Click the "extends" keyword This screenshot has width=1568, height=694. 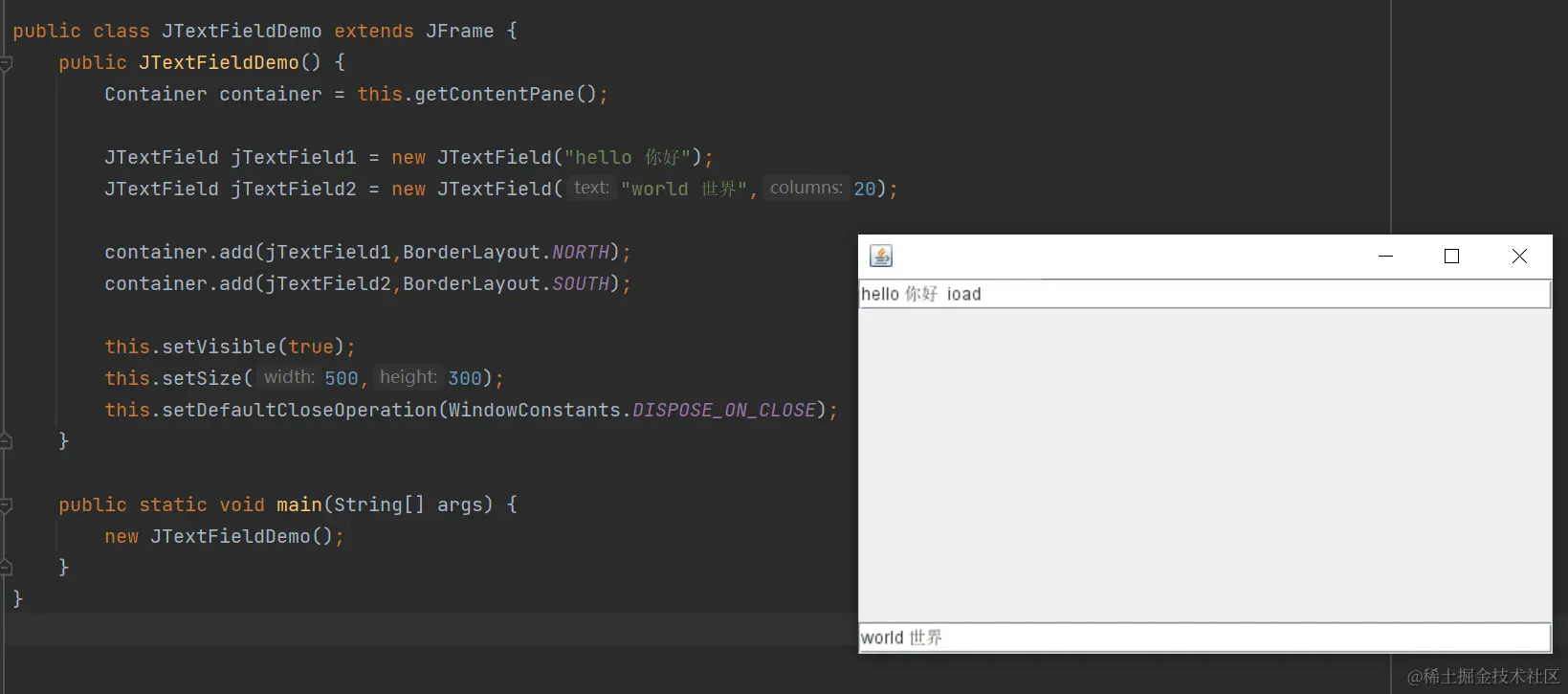pyautogui.click(x=374, y=31)
